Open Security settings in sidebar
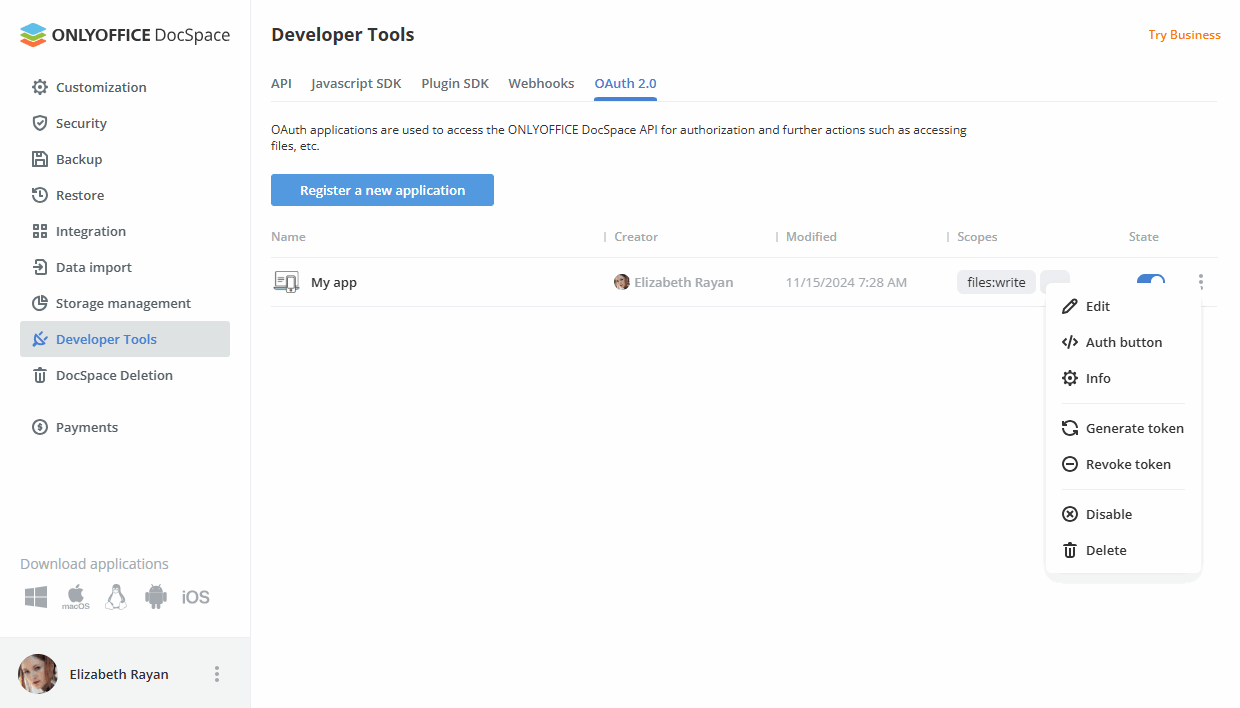Viewport: 1240px width, 708px height. [125, 123]
